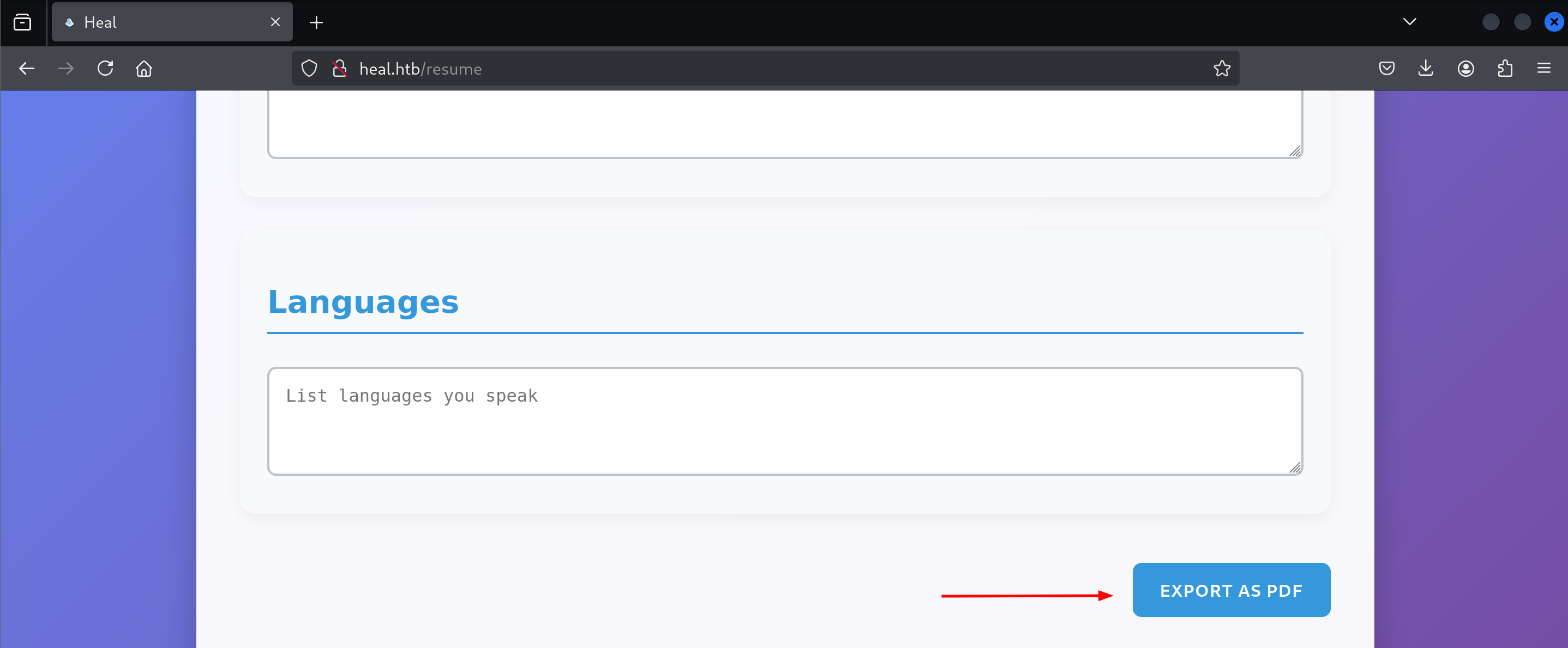Open the Firefox account menu
The height and width of the screenshot is (648, 1568).
pos(1465,69)
